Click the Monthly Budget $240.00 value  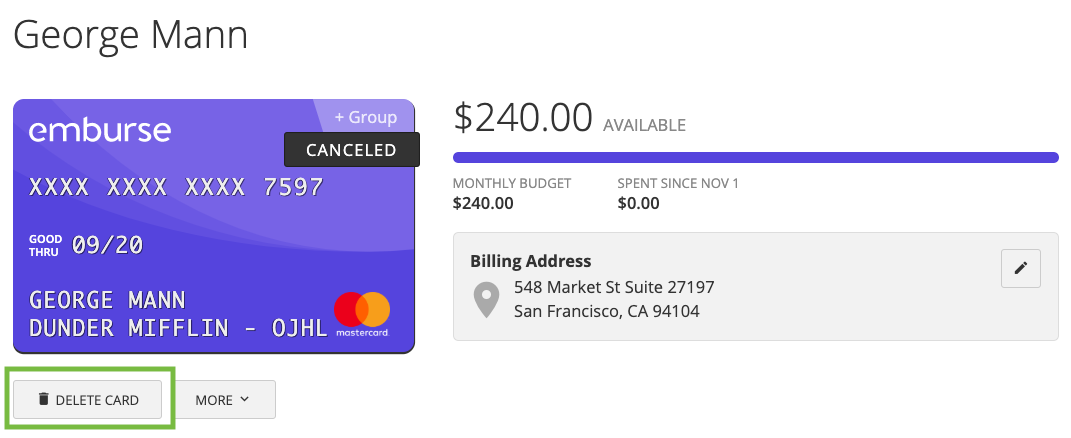coord(483,204)
